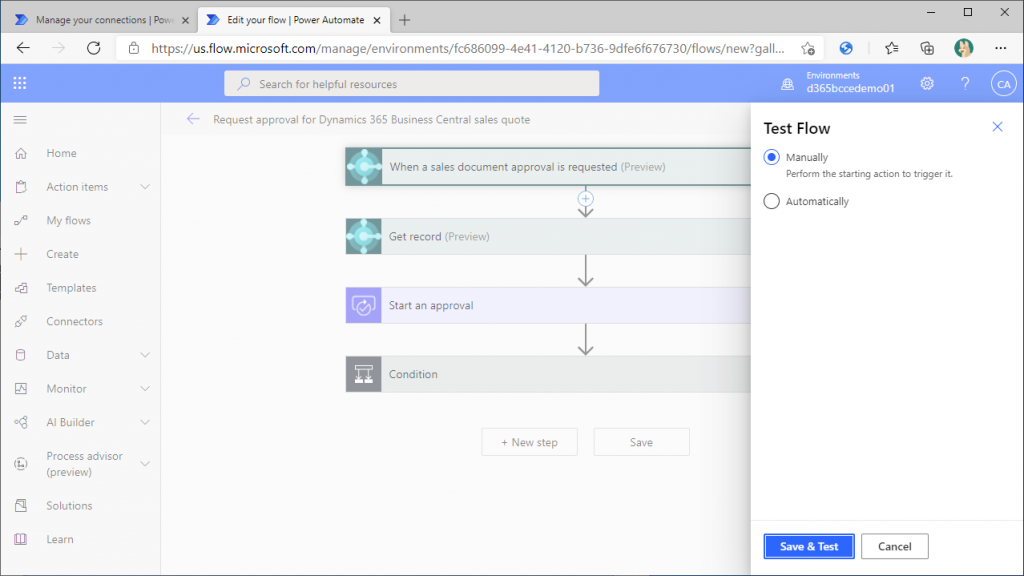Expand the AI Builder chevron
This screenshot has width=1024, height=576.
coord(145,422)
